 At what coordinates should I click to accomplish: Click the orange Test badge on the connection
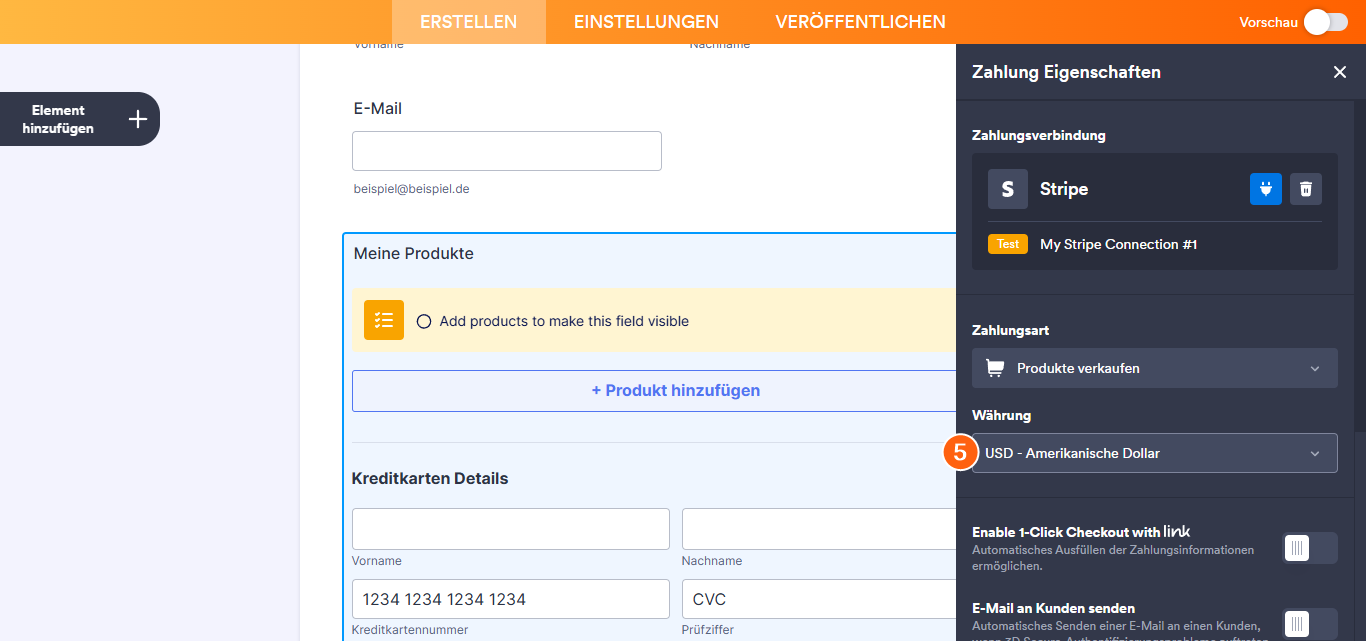[1007, 243]
